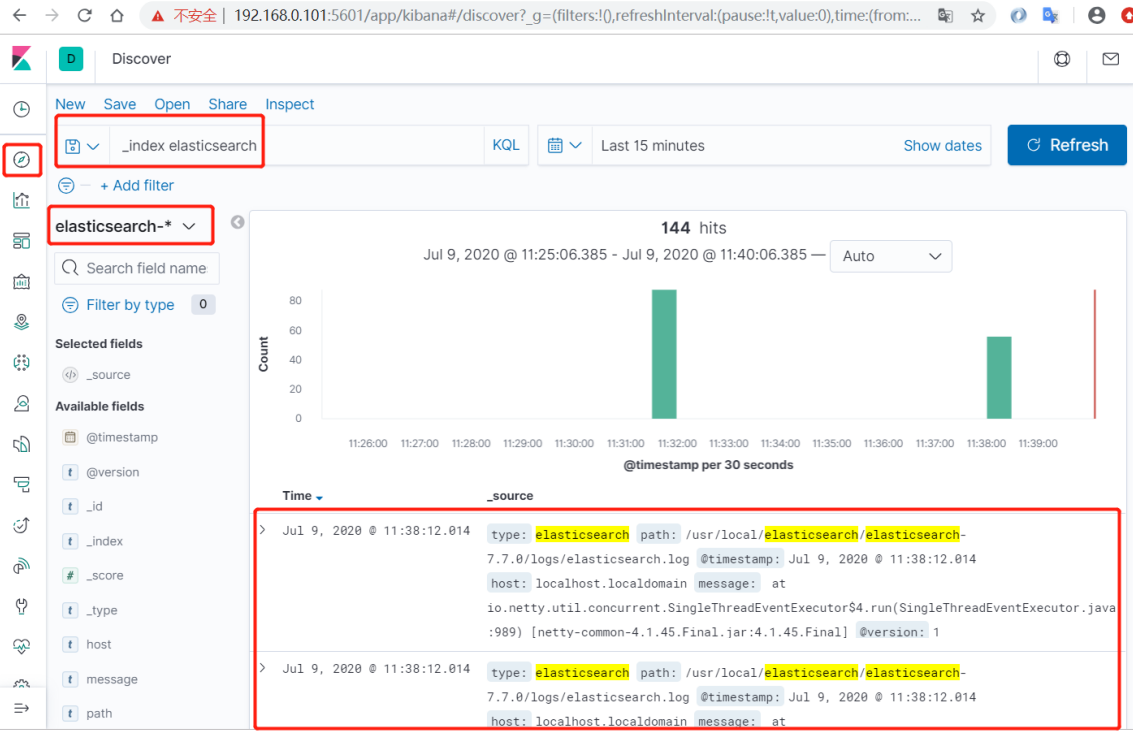
Task: Select the message available field
Action: pos(111,679)
